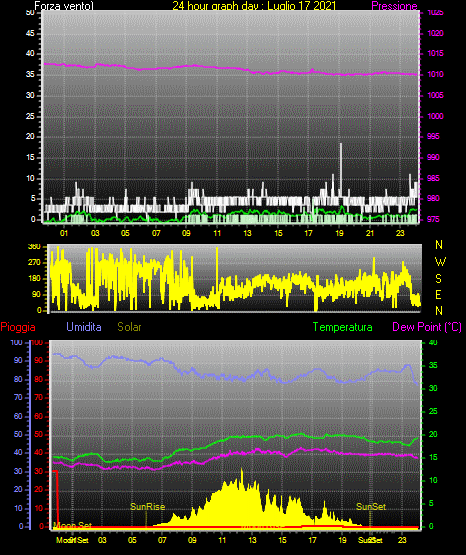
Task: Select pressure axis value 1015
Action: click(x=435, y=53)
